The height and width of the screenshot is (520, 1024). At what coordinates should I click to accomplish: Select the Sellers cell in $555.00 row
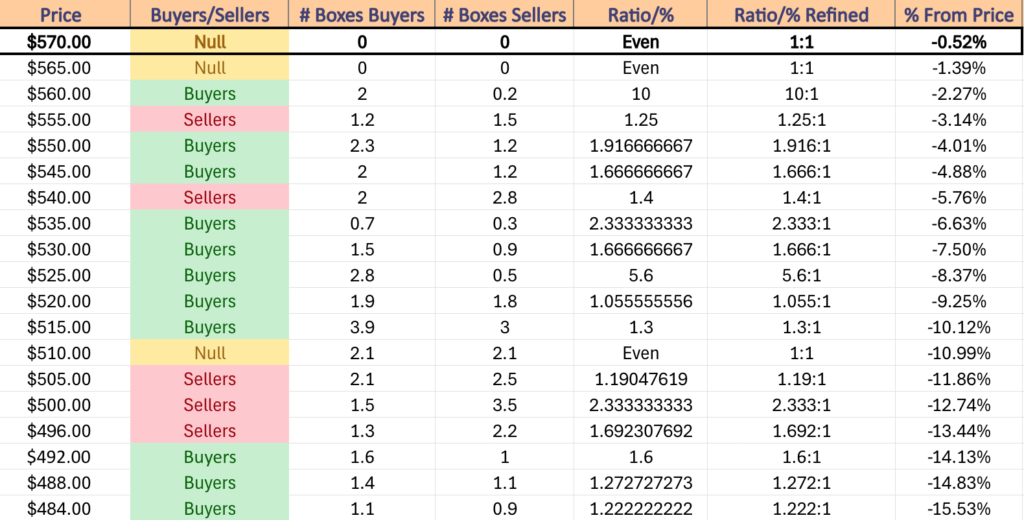(x=210, y=120)
